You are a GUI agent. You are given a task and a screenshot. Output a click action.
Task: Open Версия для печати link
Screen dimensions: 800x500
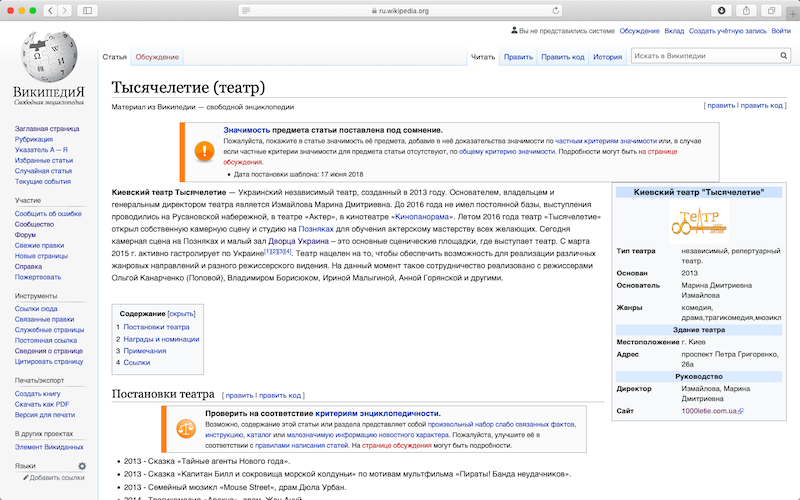pos(45,415)
